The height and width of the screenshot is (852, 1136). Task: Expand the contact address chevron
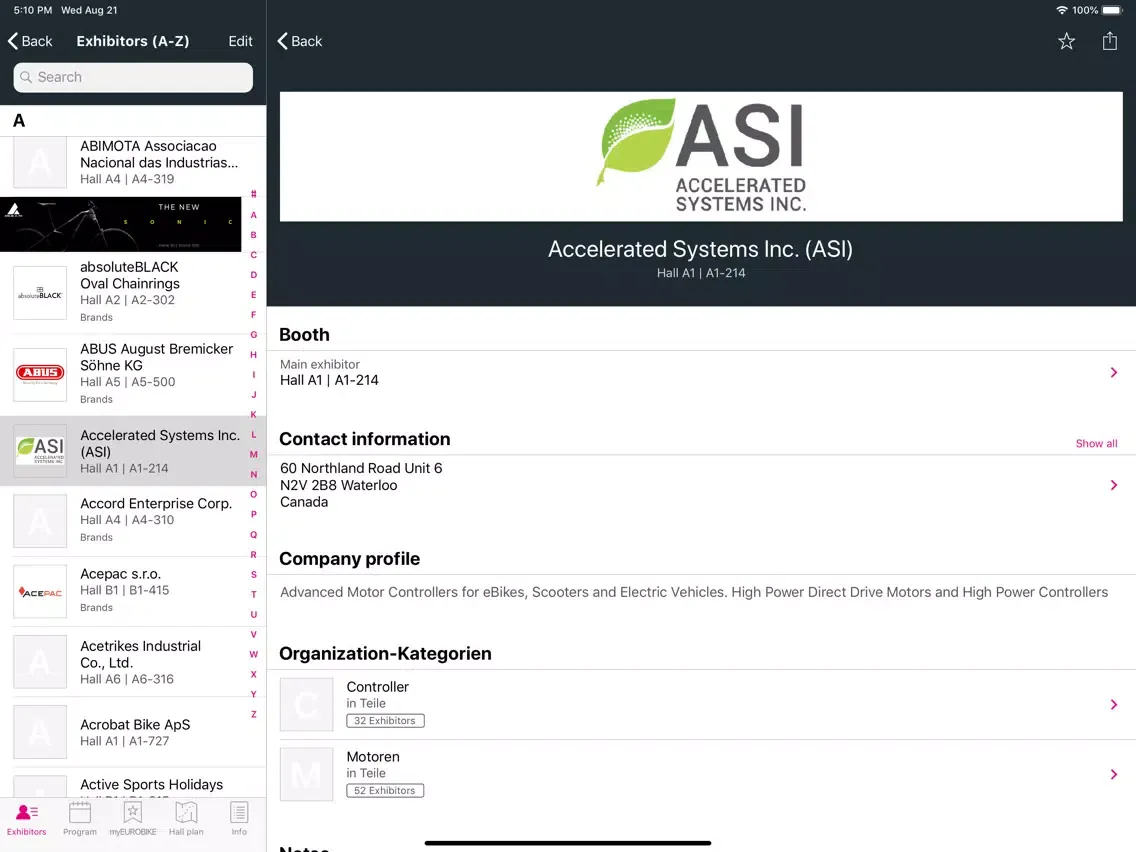tap(1114, 485)
